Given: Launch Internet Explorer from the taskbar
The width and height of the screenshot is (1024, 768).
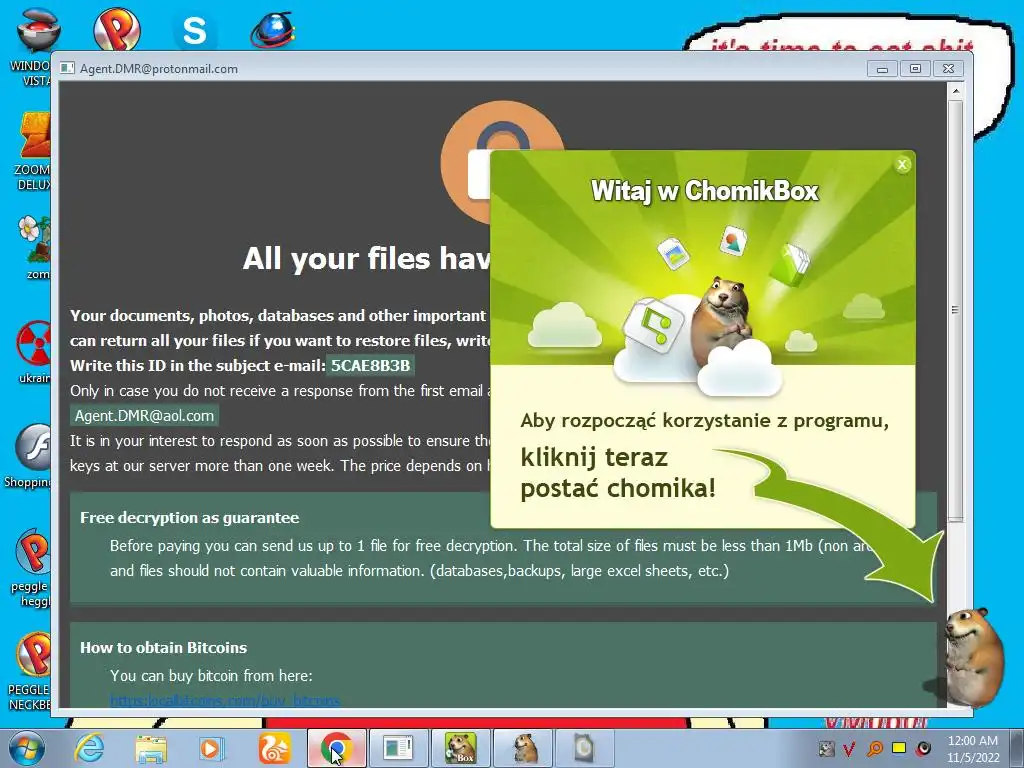Looking at the screenshot, I should click(88, 748).
